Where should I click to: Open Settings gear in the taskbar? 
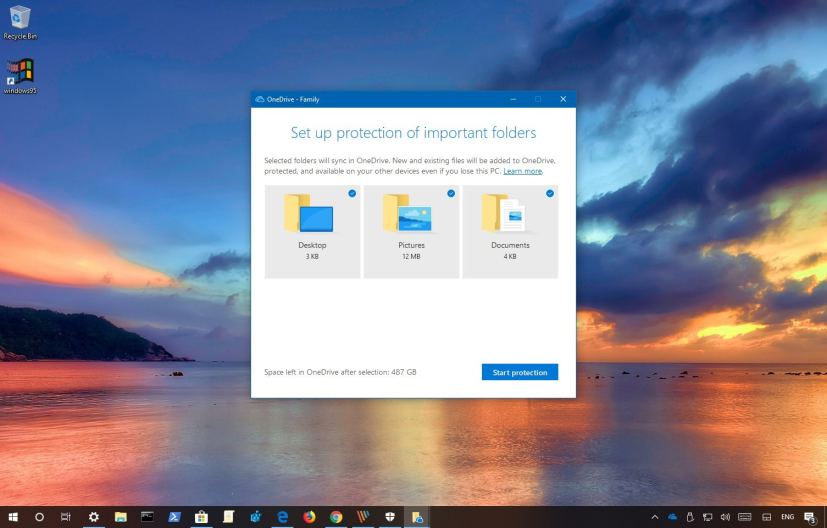pos(93,517)
